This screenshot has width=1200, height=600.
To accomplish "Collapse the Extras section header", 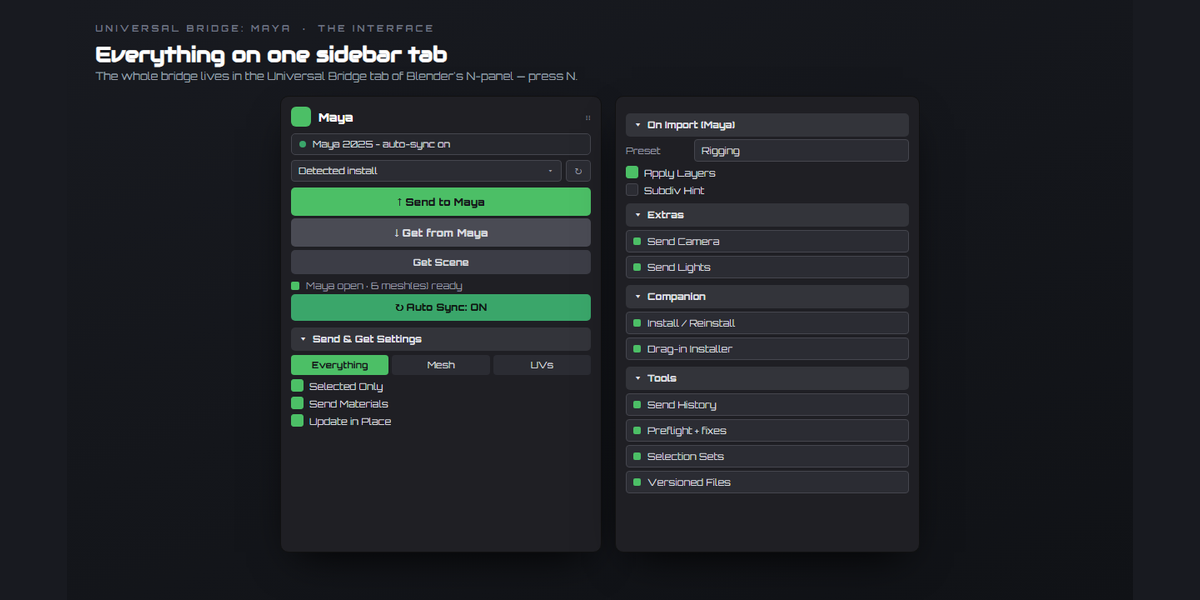I will coord(767,215).
